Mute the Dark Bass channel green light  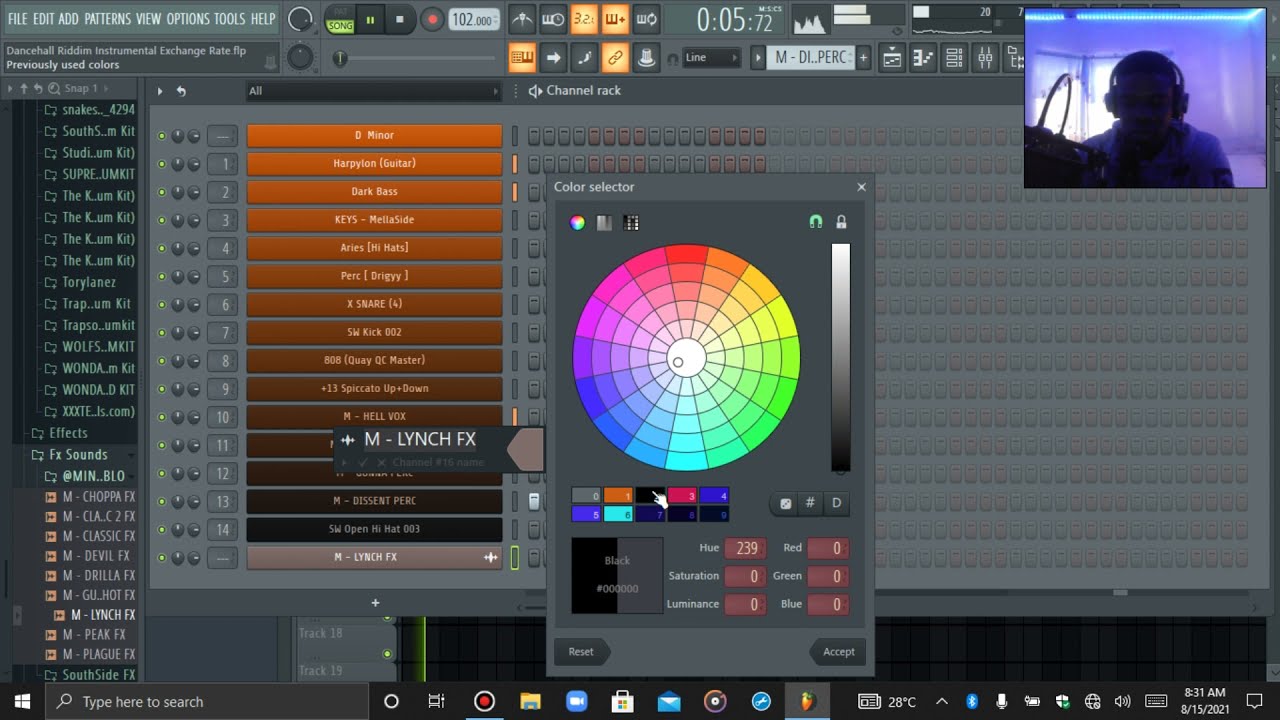click(162, 192)
